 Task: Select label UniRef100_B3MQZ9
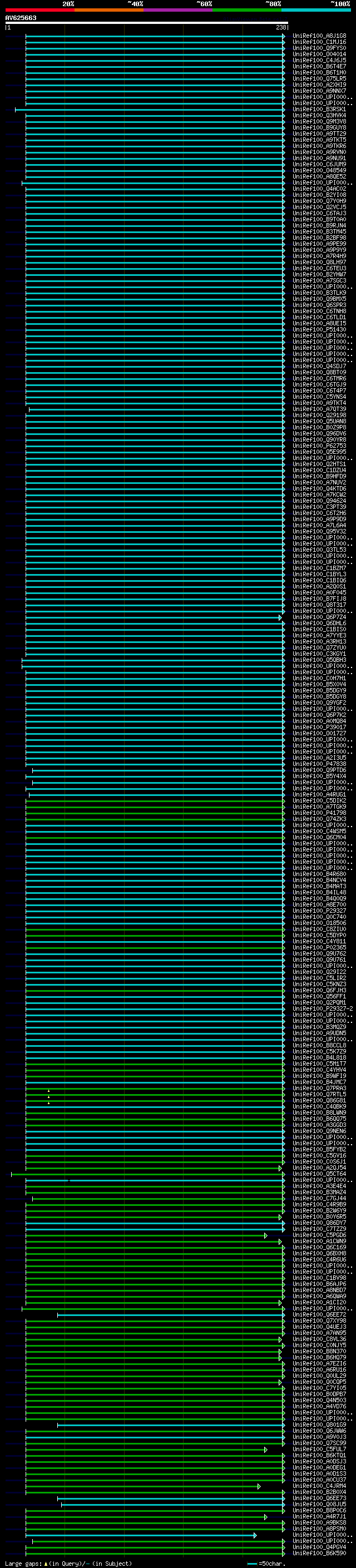319,1027
